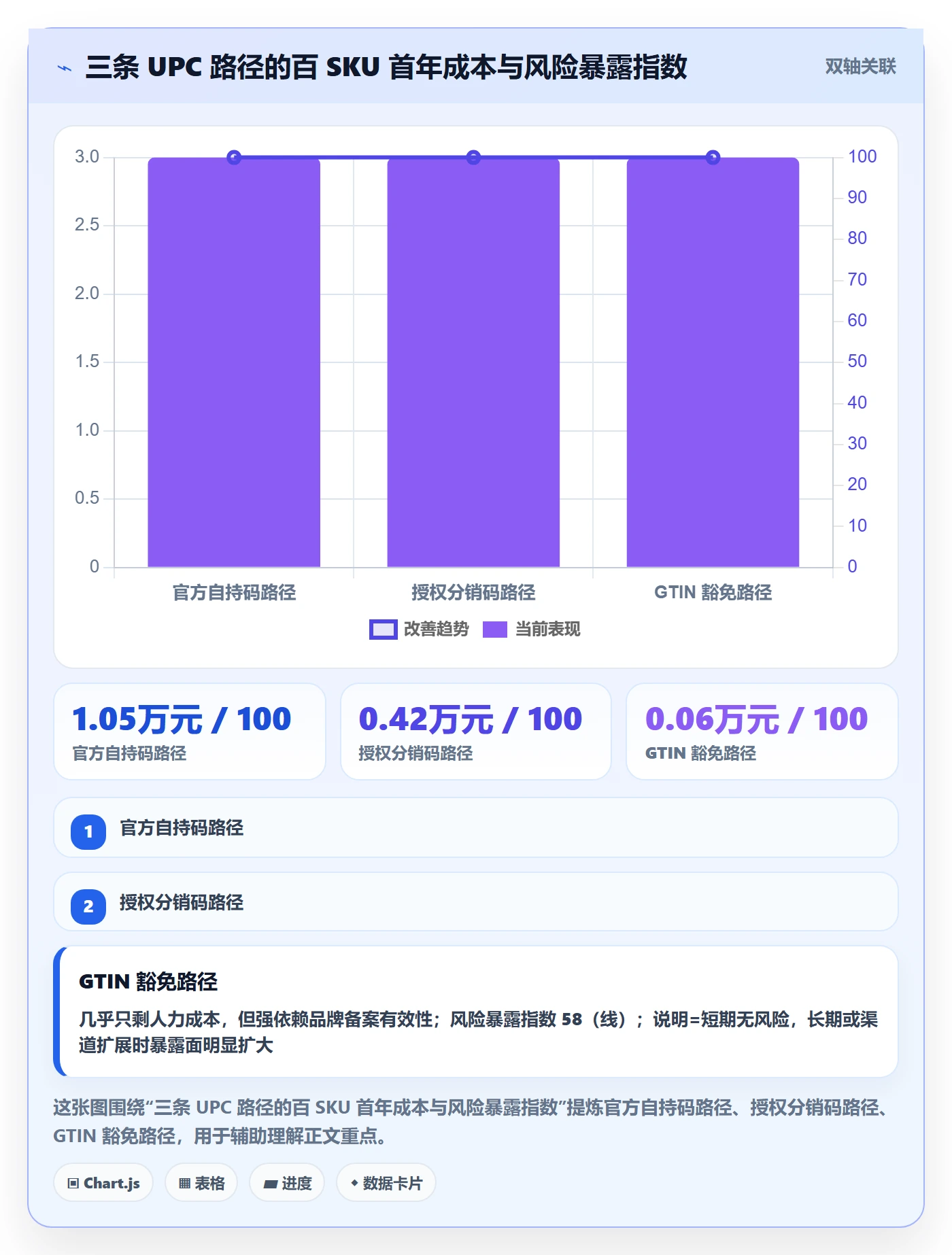
Task: Click the 3.0 left axis value
Action: tap(87, 157)
